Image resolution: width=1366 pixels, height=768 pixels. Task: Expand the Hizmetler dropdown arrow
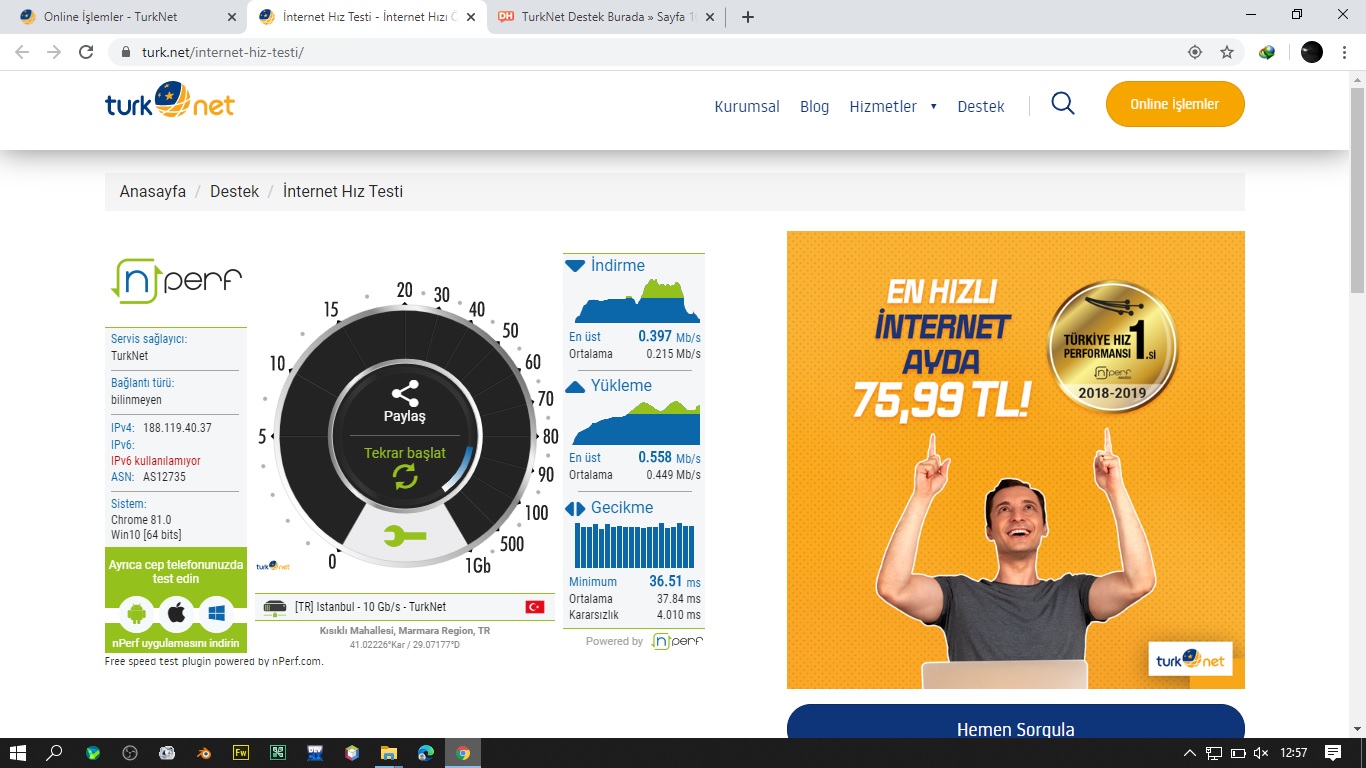933,106
